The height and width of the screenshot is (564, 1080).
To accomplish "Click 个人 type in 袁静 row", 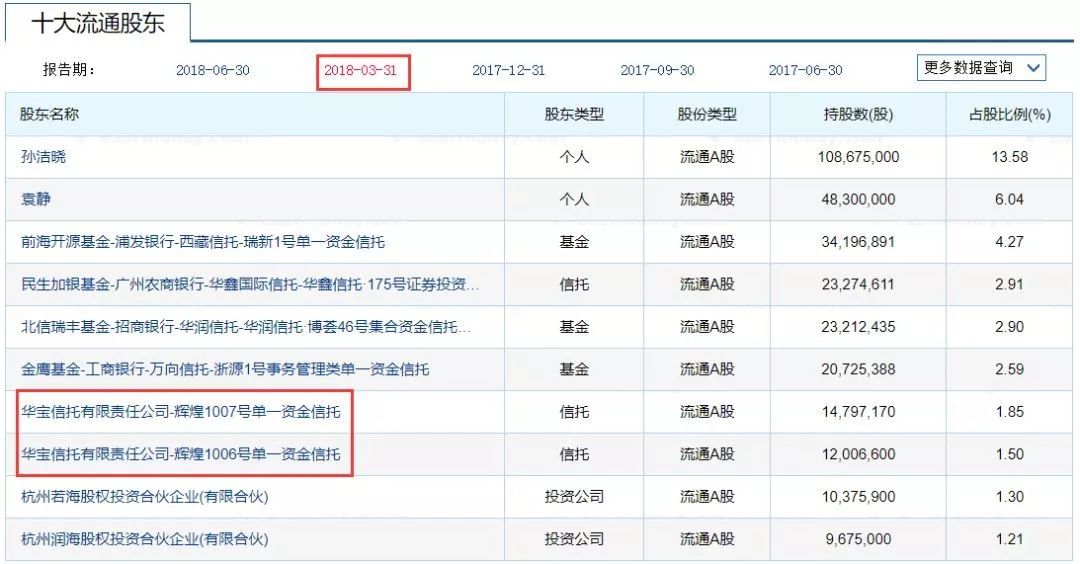I will click(574, 200).
